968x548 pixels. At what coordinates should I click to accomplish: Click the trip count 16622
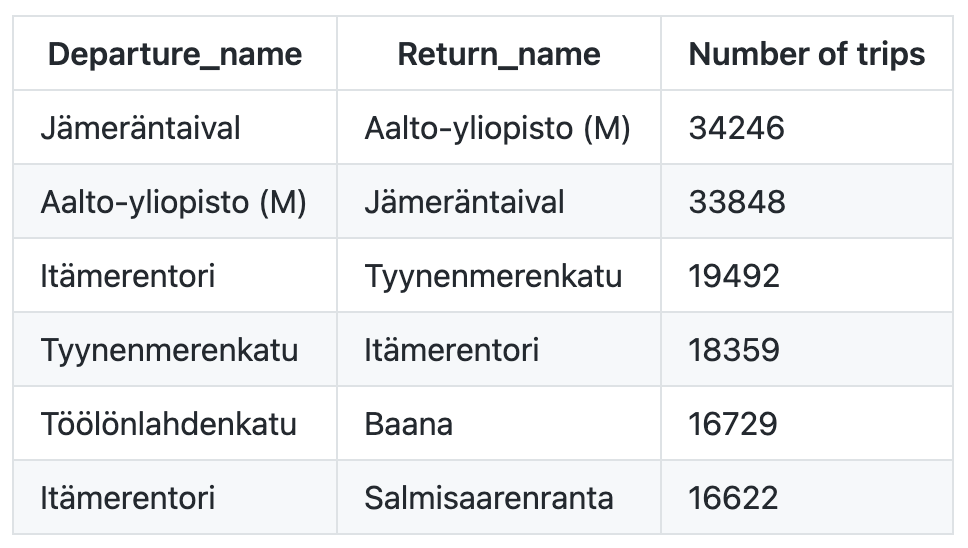click(x=733, y=498)
